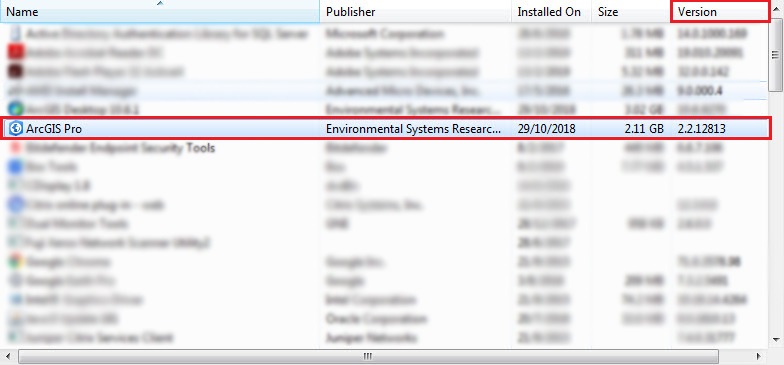
Task: Click the ArcGIS Pro globe icon
Action: coord(16,129)
